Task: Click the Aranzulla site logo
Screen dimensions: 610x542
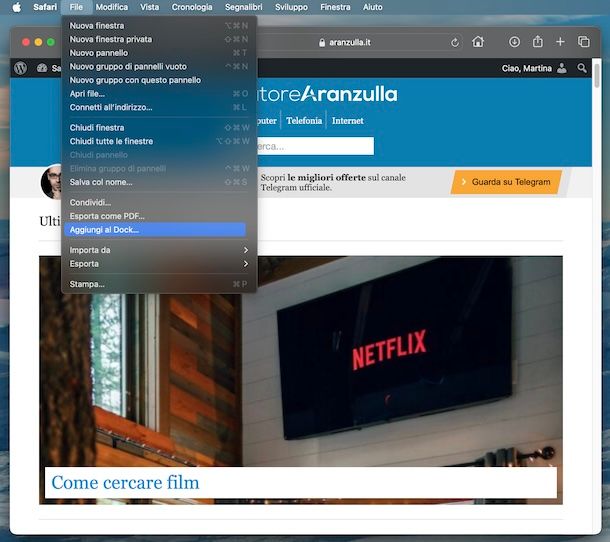Action: [328, 94]
